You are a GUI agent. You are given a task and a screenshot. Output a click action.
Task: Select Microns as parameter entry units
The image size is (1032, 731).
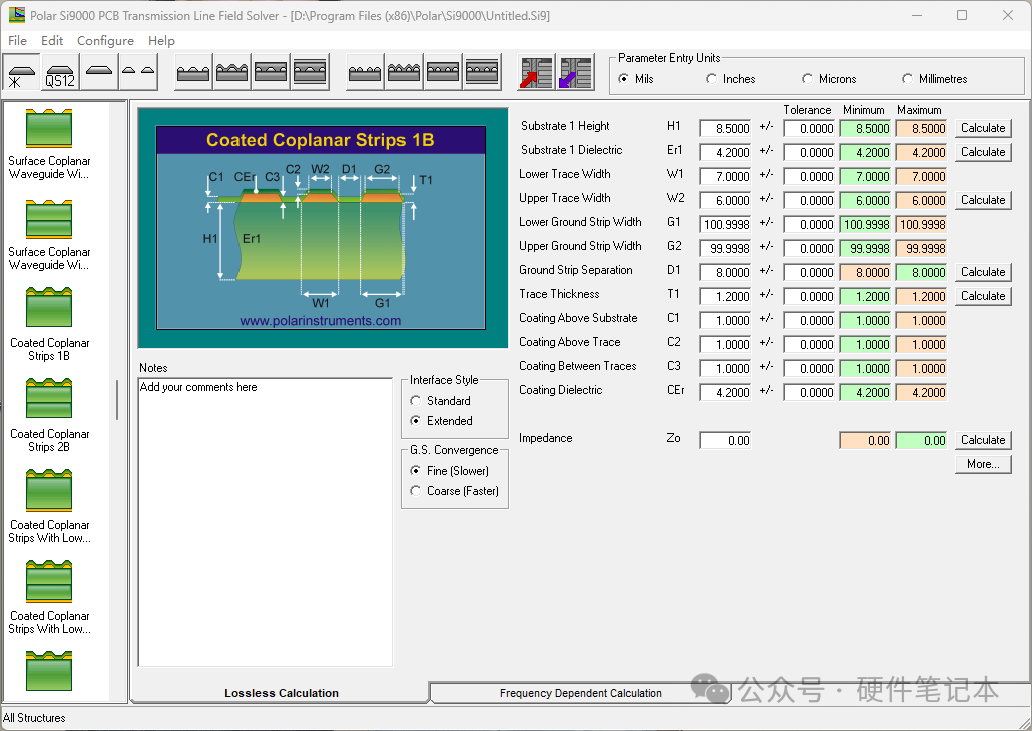pos(829,79)
